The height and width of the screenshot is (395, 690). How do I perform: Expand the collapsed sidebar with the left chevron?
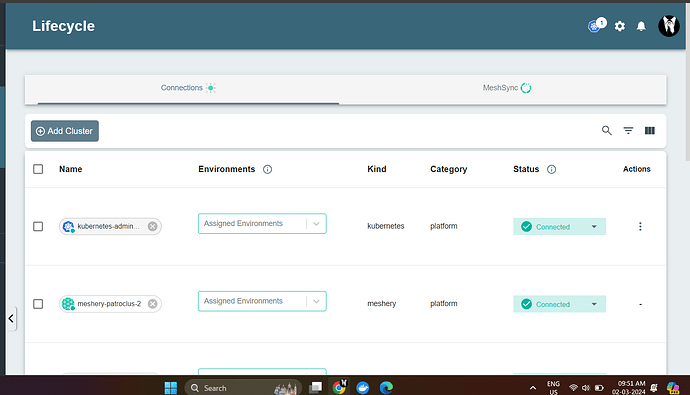click(11, 318)
